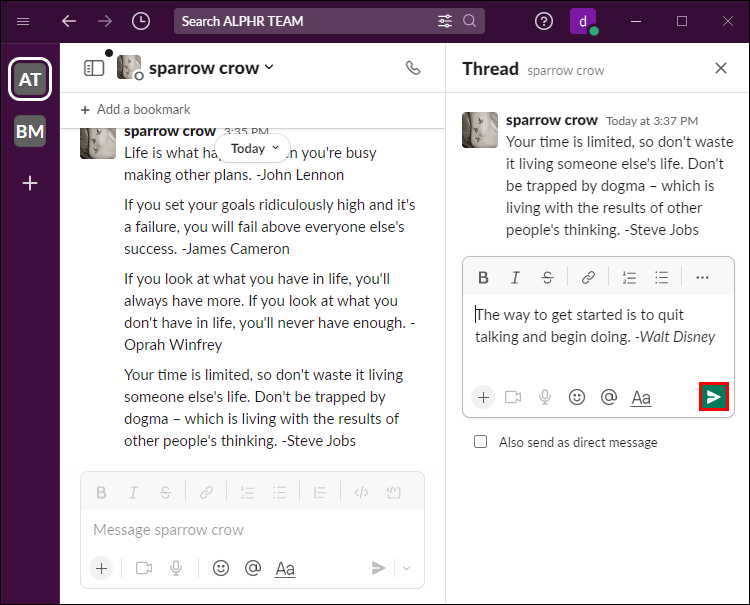Open more formatting options ellipsis in thread
Viewport: 750px width, 605px height.
point(702,277)
